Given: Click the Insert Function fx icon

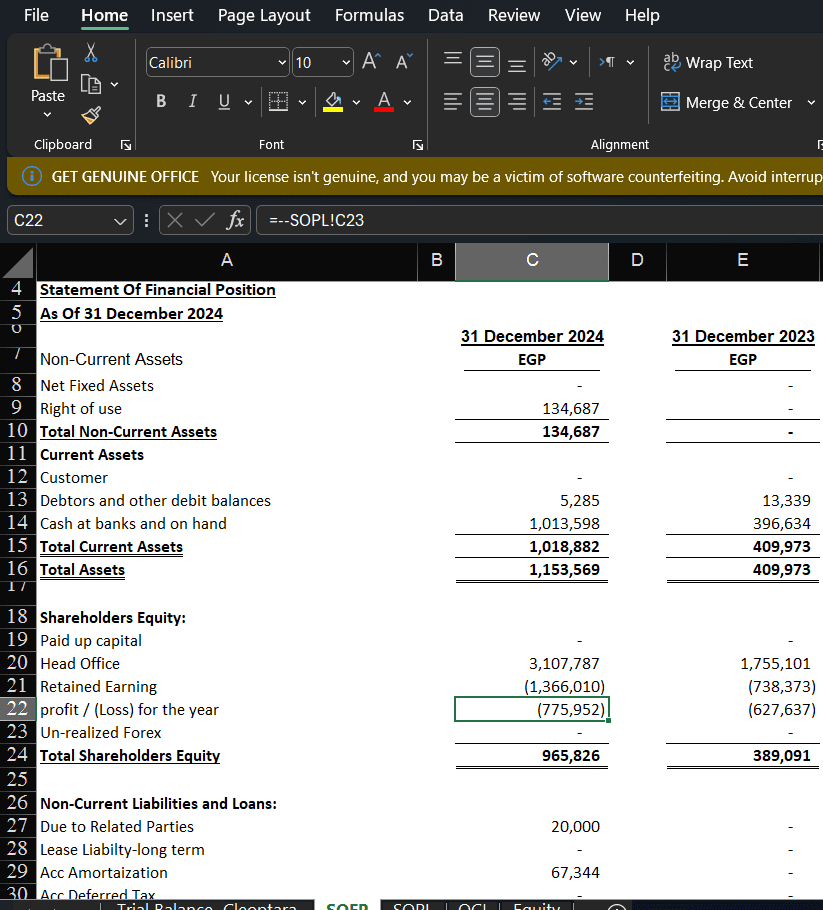Looking at the screenshot, I should (x=235, y=220).
